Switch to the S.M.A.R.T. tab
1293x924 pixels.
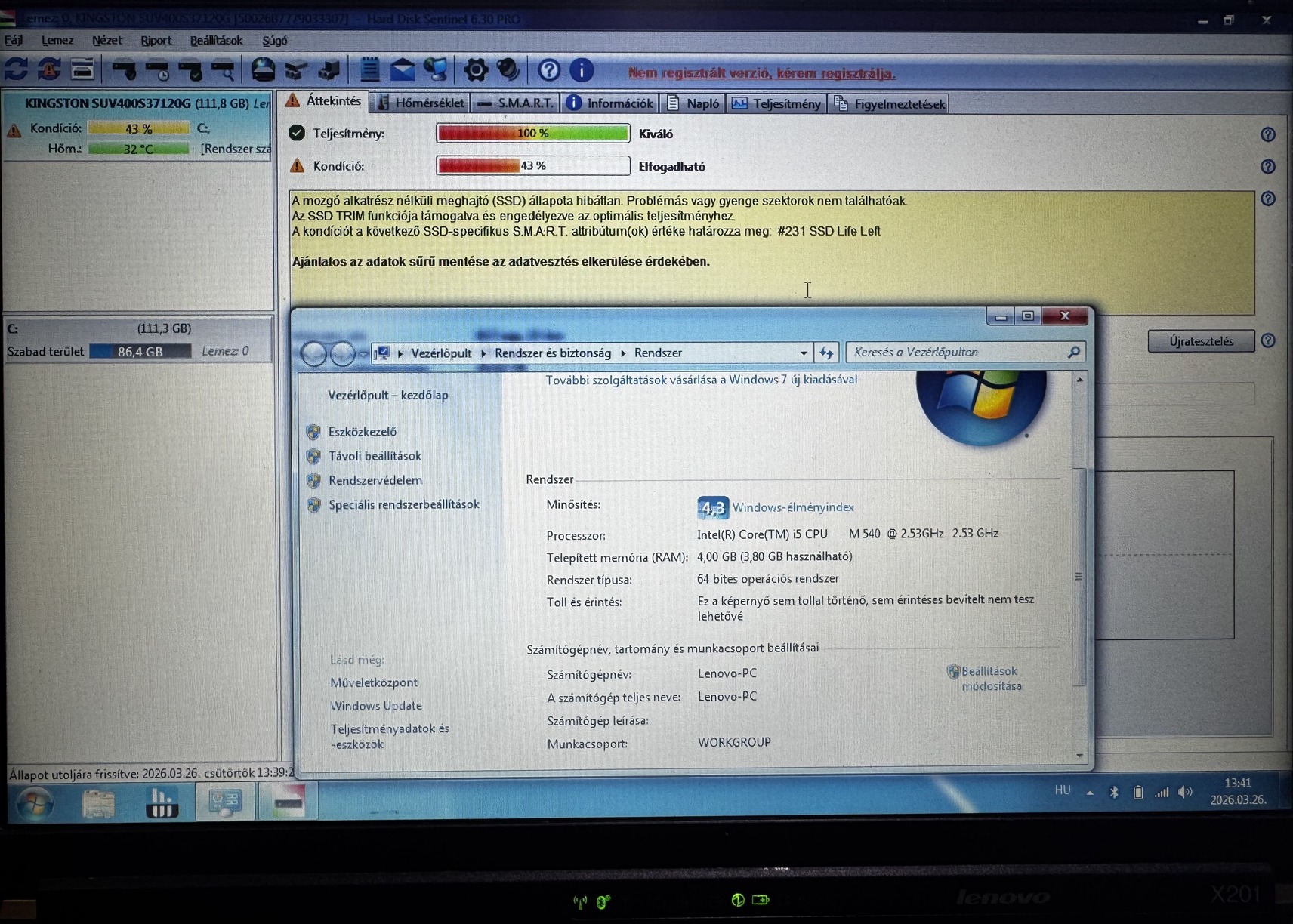[x=517, y=103]
